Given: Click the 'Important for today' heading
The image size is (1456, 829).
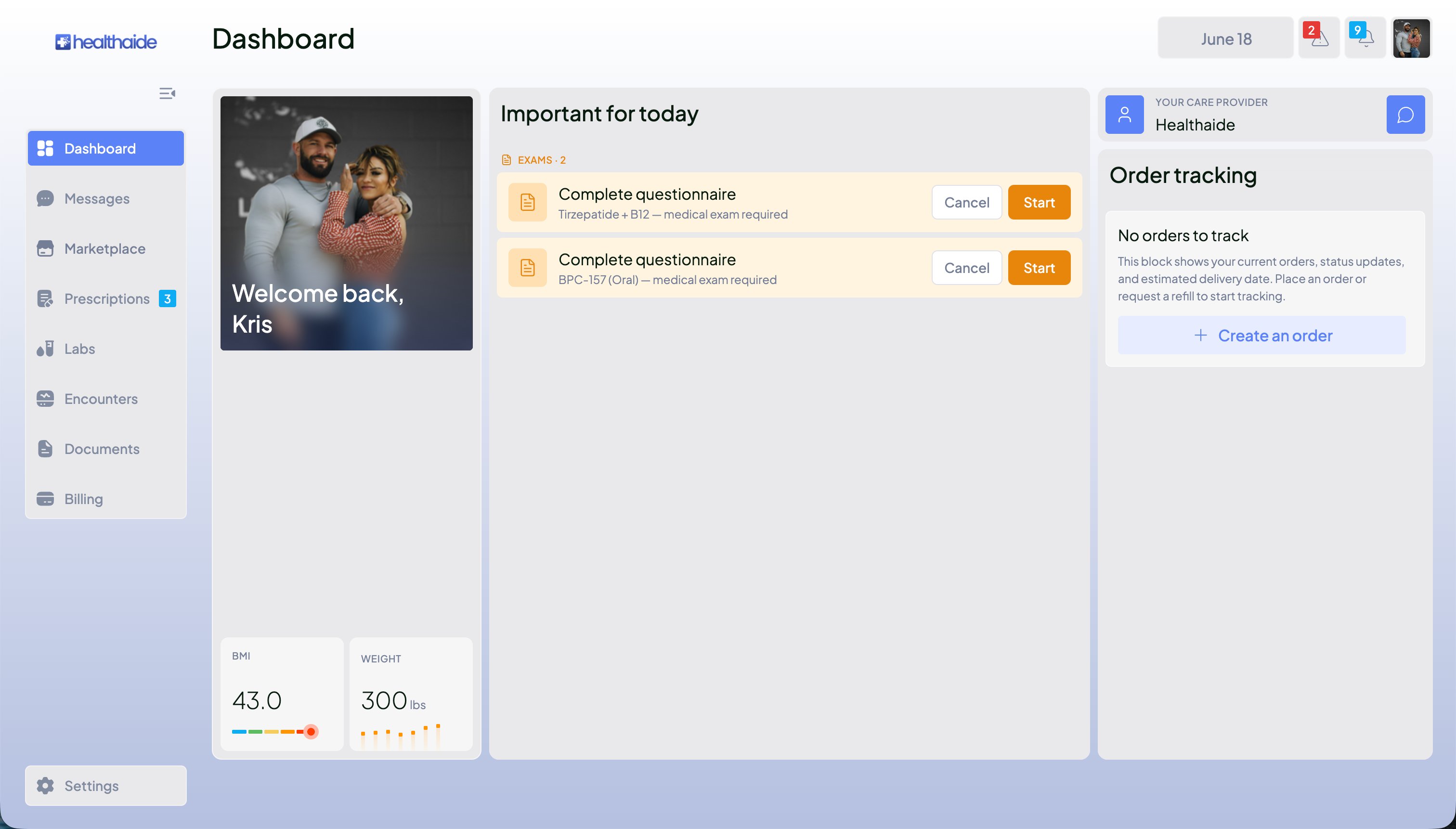Looking at the screenshot, I should click(x=599, y=113).
